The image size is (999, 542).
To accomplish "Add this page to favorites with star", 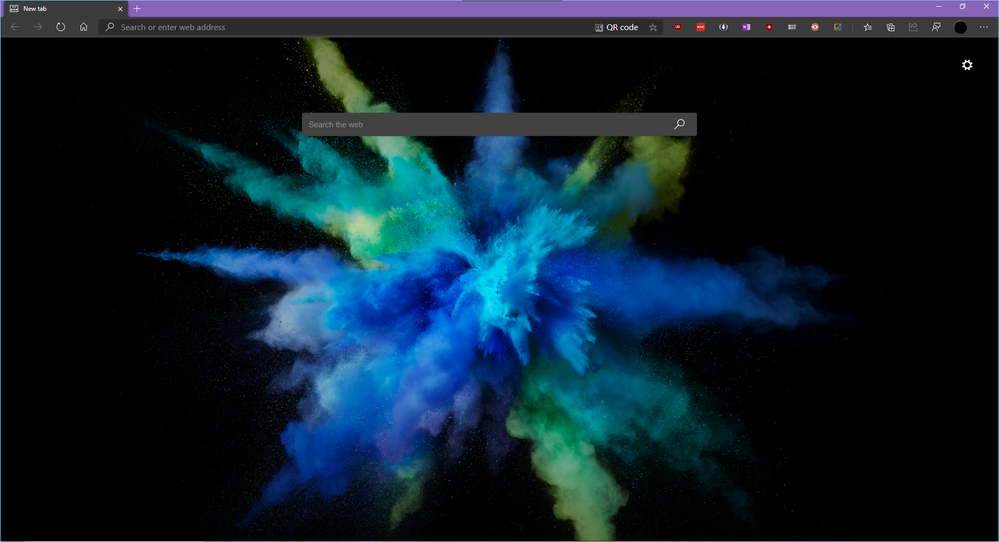I will 653,27.
